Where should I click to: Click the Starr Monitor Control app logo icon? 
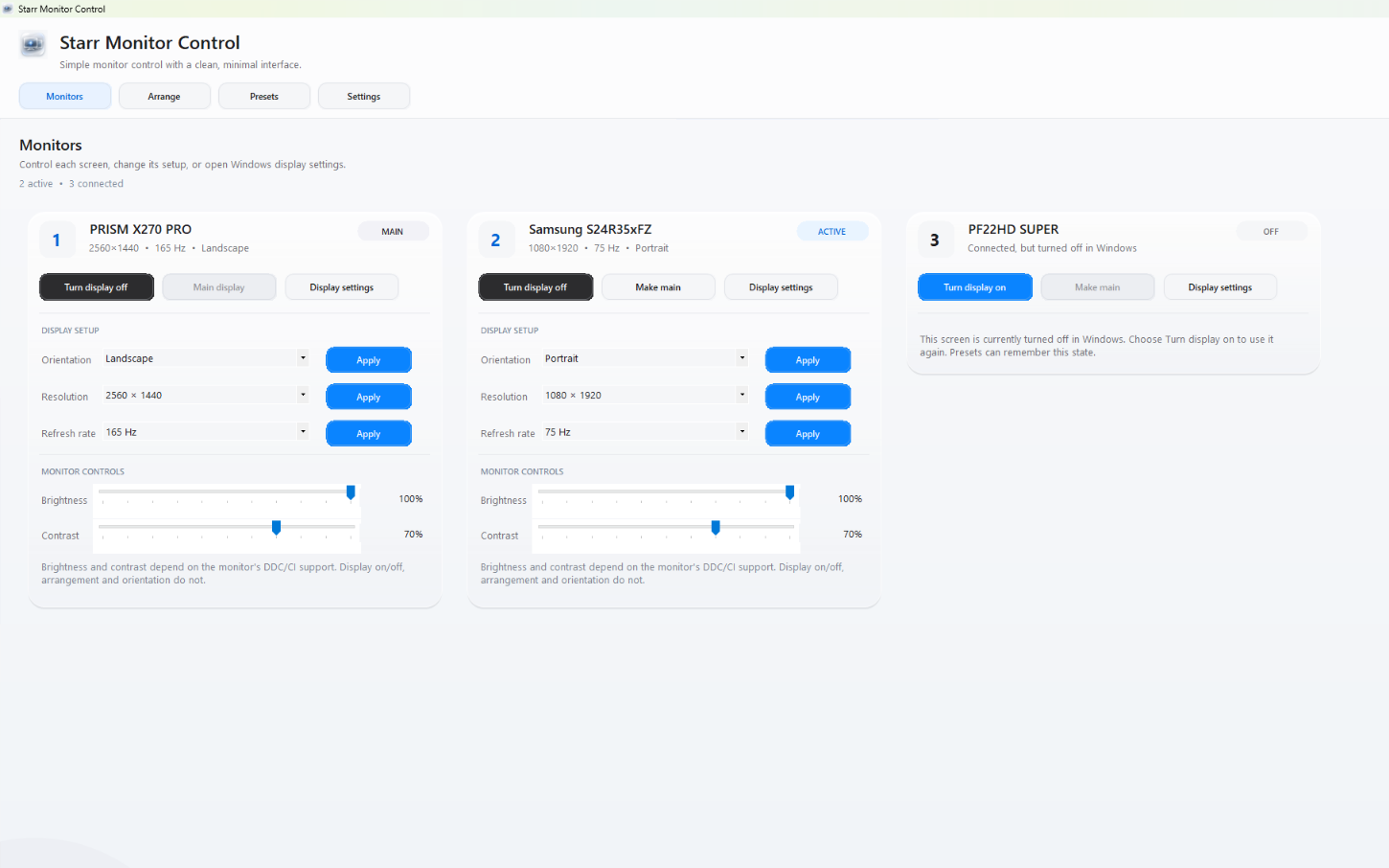pyautogui.click(x=33, y=44)
